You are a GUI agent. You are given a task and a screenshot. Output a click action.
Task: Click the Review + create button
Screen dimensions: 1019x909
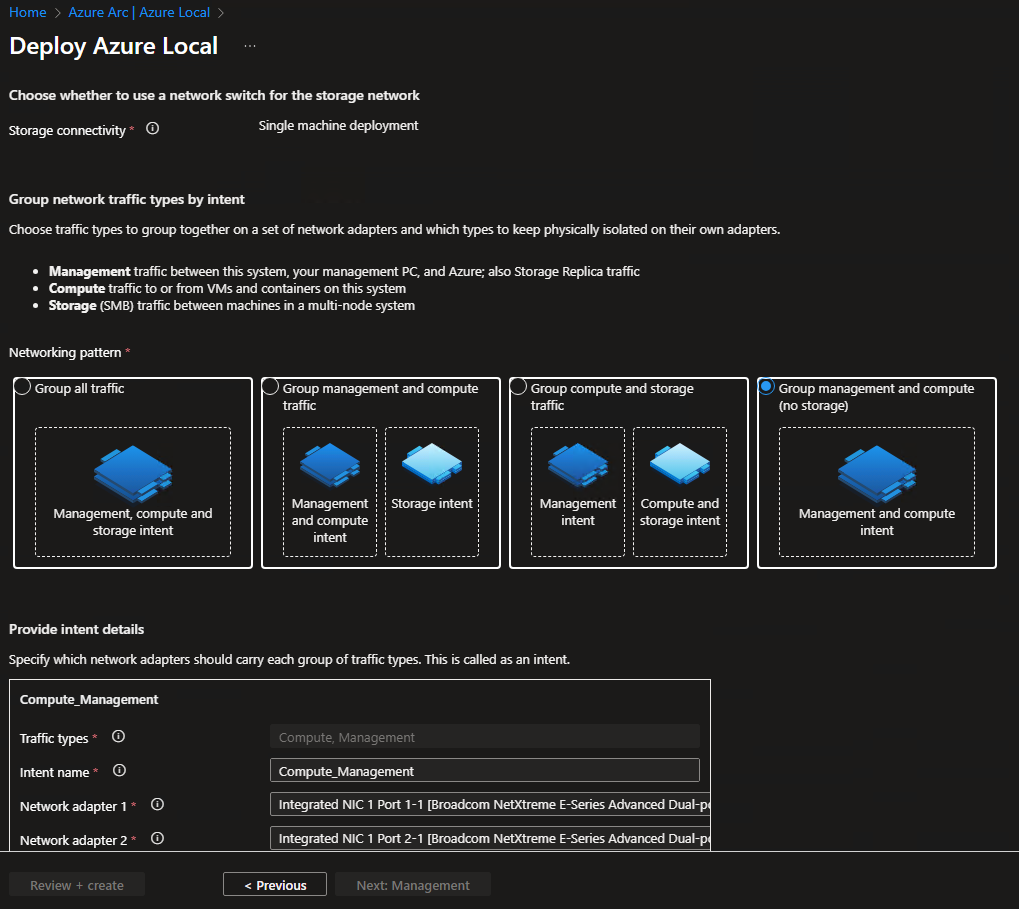(x=77, y=885)
